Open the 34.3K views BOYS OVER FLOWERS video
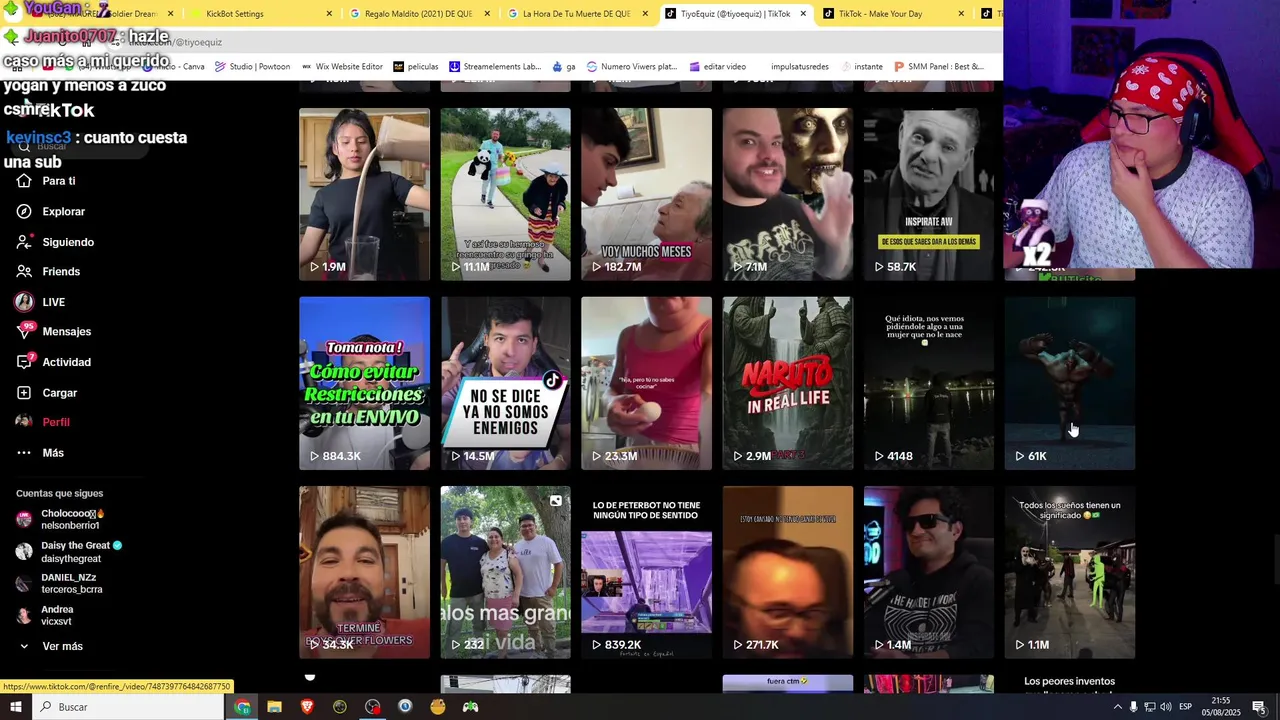1280x720 pixels. [364, 572]
